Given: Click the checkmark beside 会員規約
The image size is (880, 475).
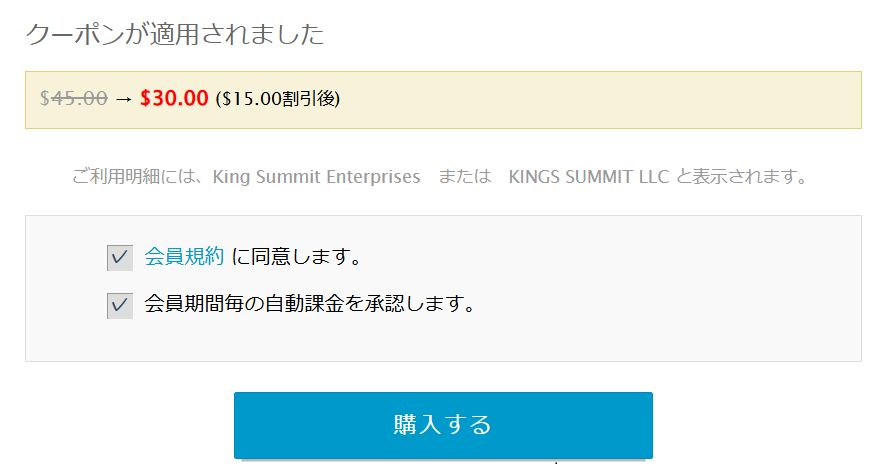Looking at the screenshot, I should tap(119, 258).
